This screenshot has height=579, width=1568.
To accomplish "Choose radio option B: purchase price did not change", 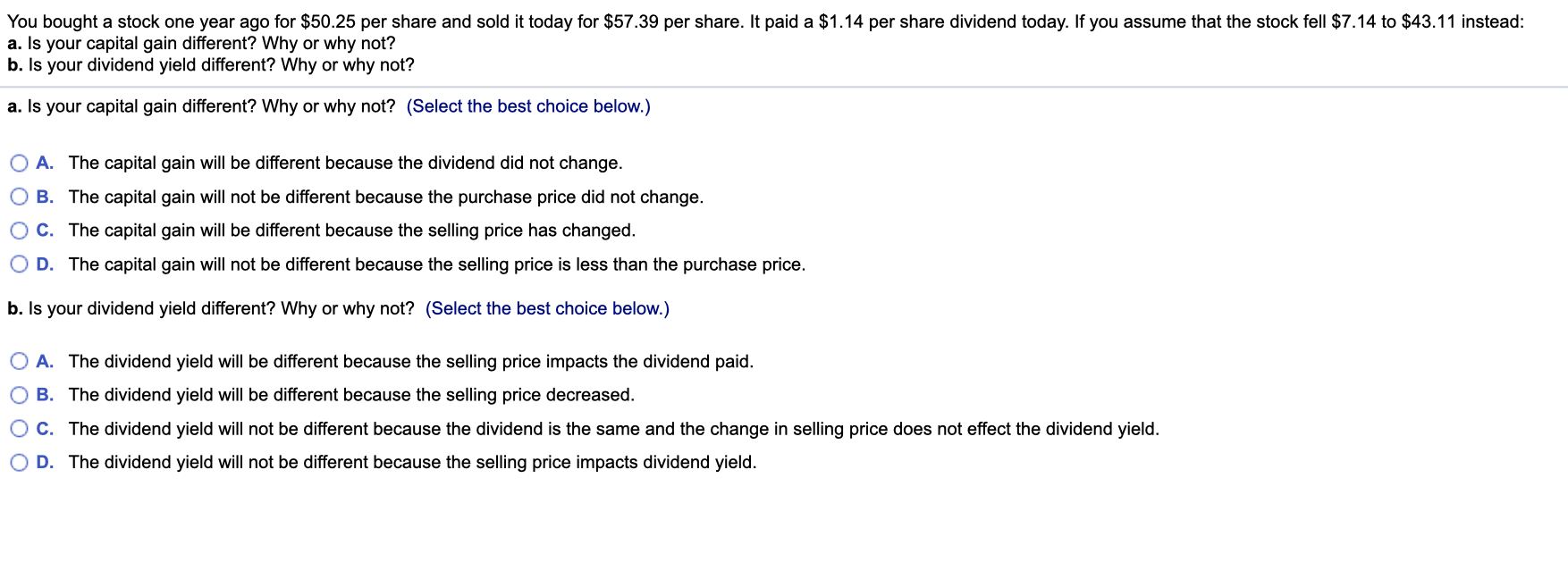I will point(19,197).
